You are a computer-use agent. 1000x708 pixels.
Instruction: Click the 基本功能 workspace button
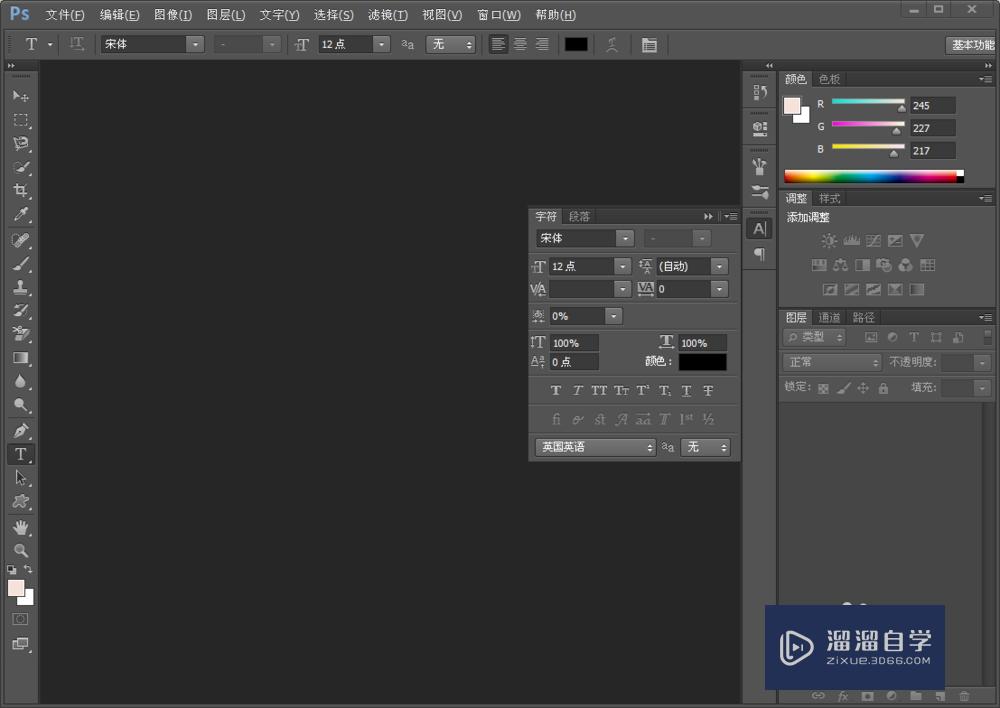(973, 45)
